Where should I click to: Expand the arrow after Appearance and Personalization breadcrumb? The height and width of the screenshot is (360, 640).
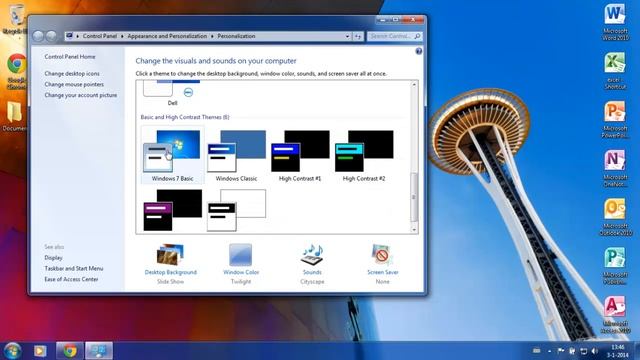point(212,36)
